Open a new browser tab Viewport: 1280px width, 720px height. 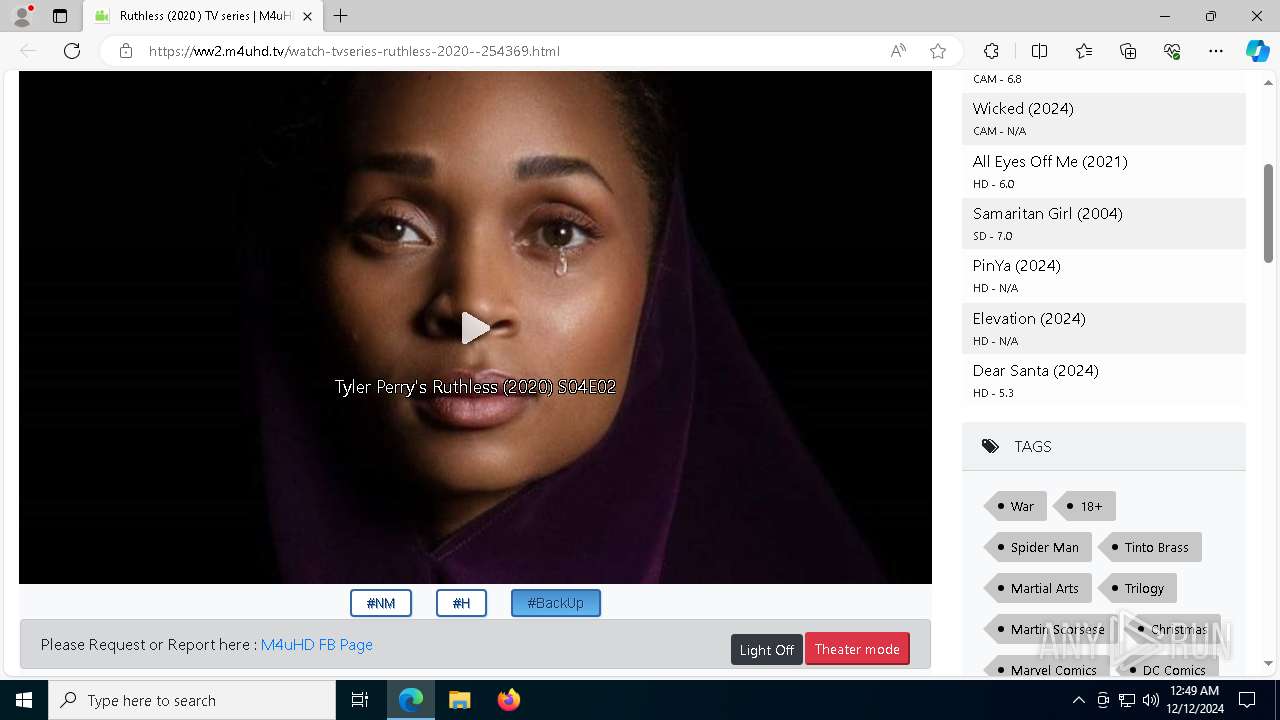341,16
